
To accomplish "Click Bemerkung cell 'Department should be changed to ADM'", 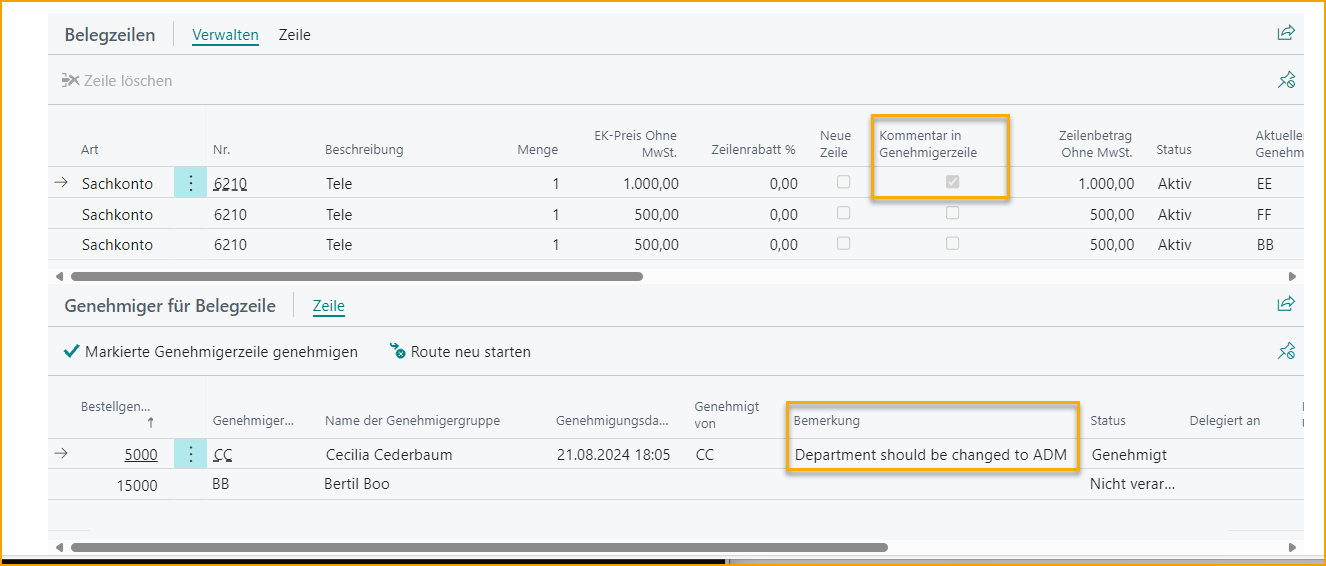I will [931, 455].
